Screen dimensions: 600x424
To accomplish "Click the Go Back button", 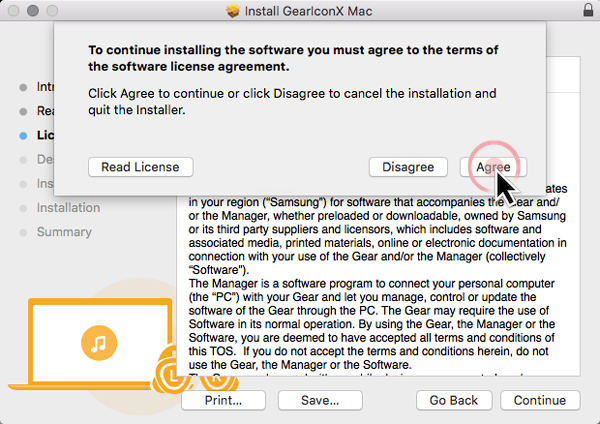I will tap(454, 400).
